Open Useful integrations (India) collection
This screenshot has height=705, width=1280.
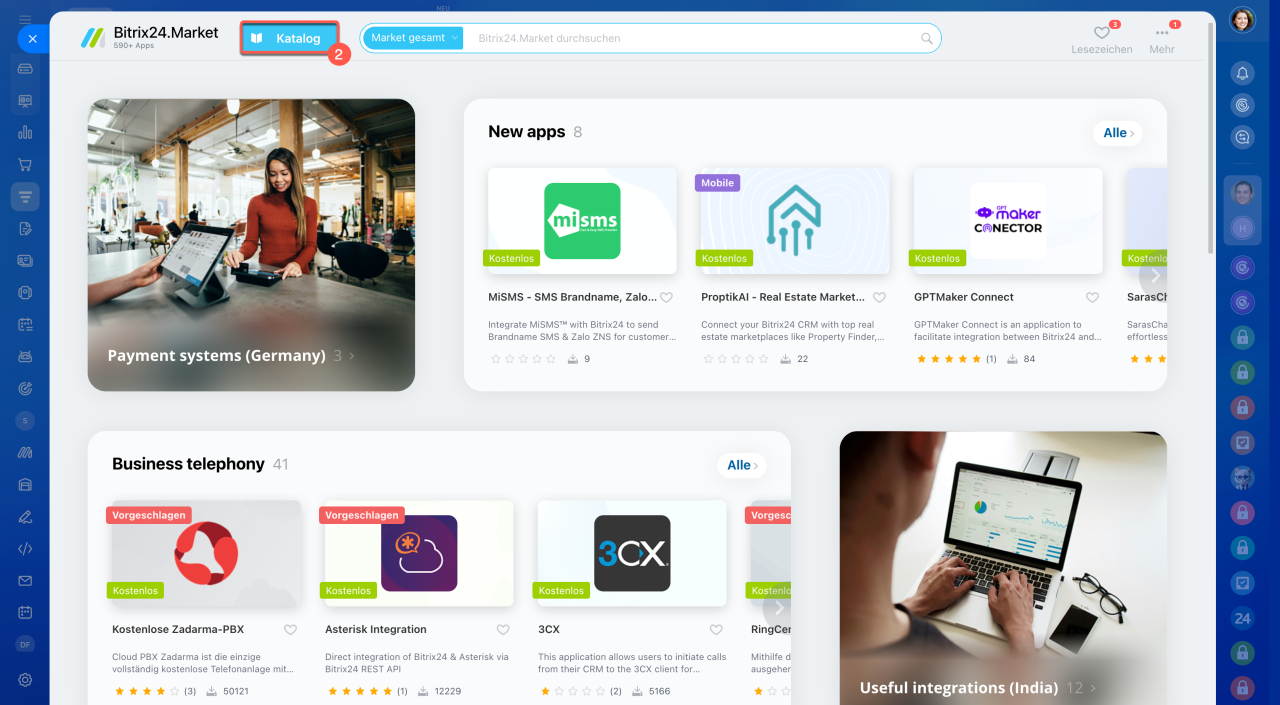(x=1003, y=568)
